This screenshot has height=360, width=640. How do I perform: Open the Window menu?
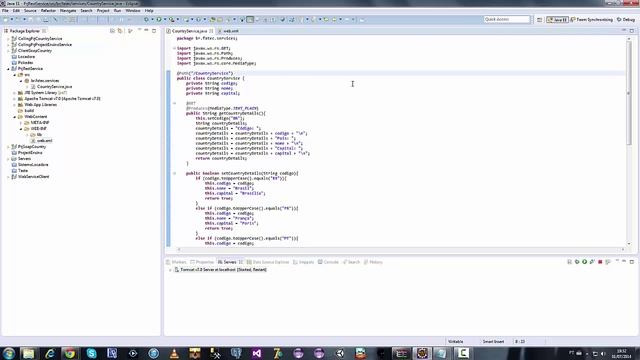click(133, 11)
